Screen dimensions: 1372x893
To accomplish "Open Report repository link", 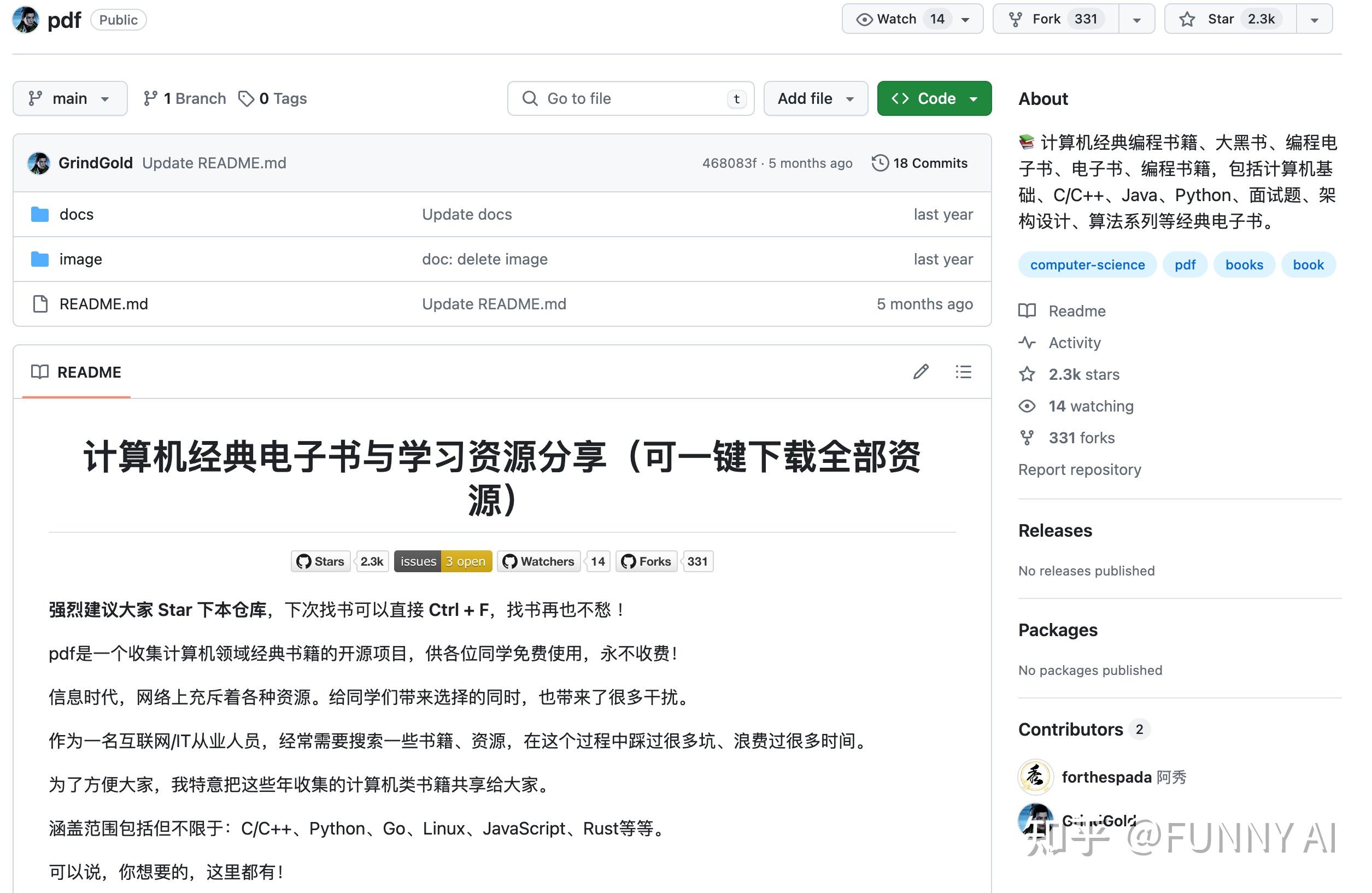I will click(x=1080, y=469).
